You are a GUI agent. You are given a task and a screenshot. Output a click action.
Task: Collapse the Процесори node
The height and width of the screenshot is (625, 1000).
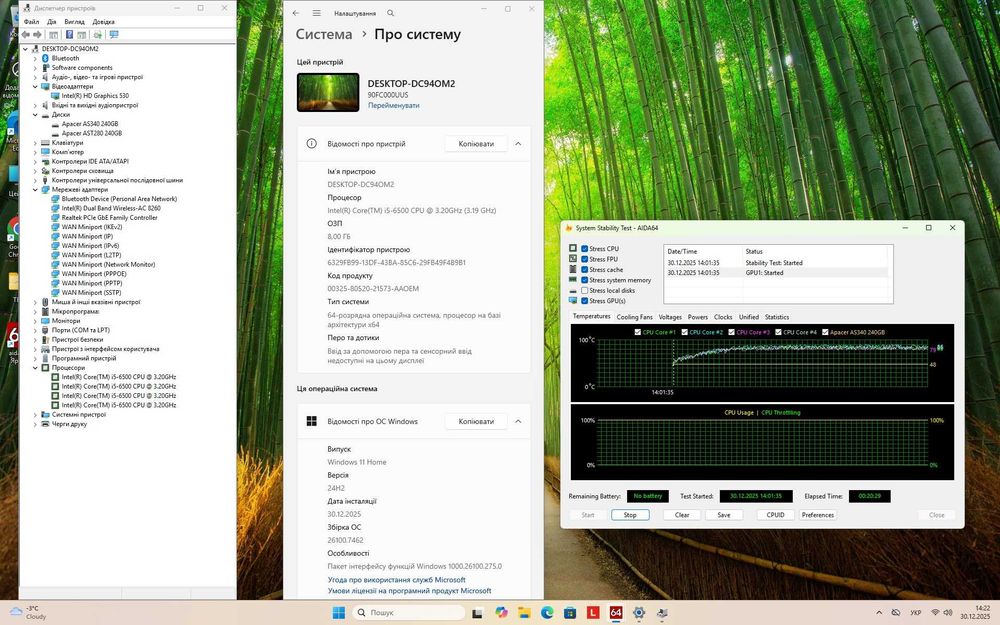tap(35, 367)
